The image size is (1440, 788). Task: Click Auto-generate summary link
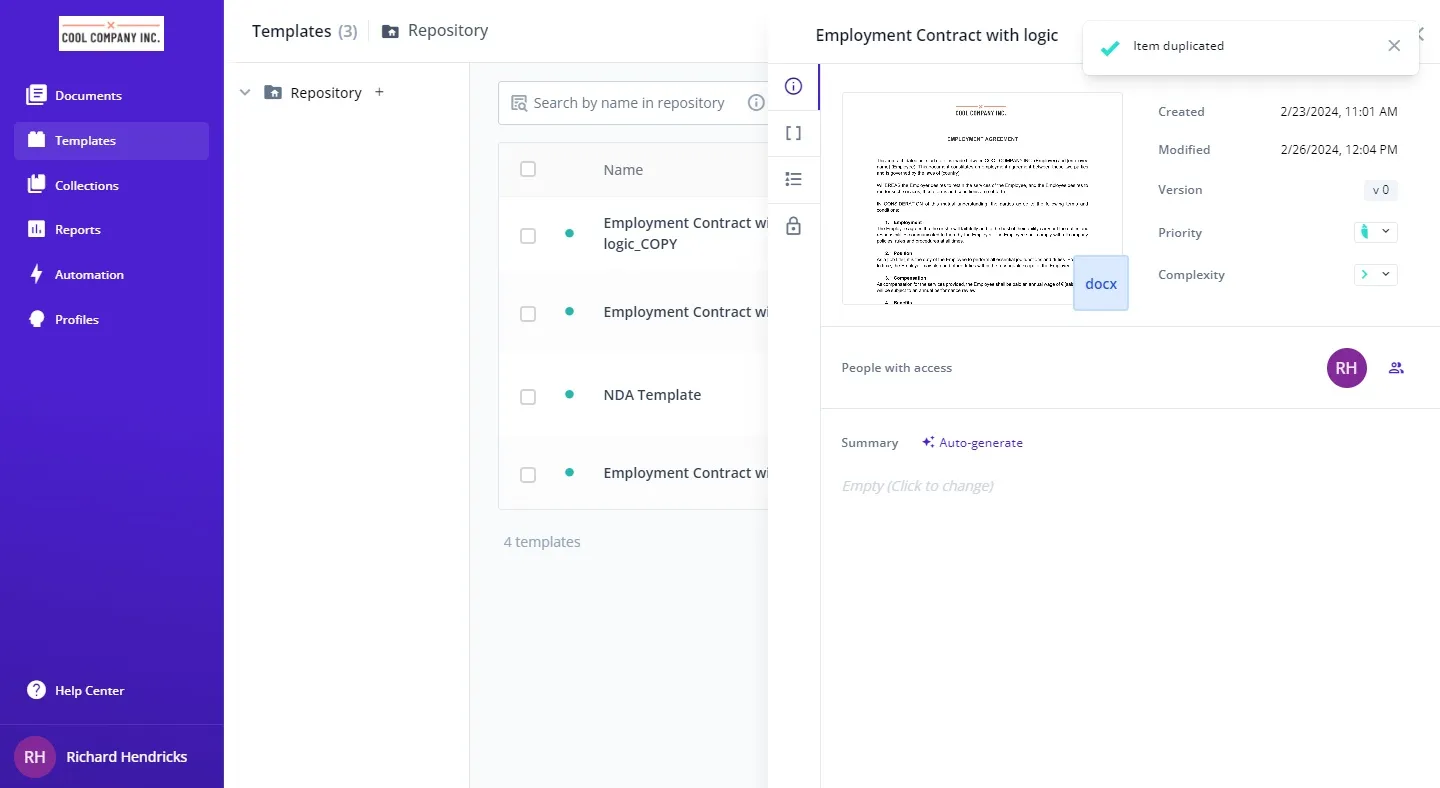pyautogui.click(x=972, y=443)
